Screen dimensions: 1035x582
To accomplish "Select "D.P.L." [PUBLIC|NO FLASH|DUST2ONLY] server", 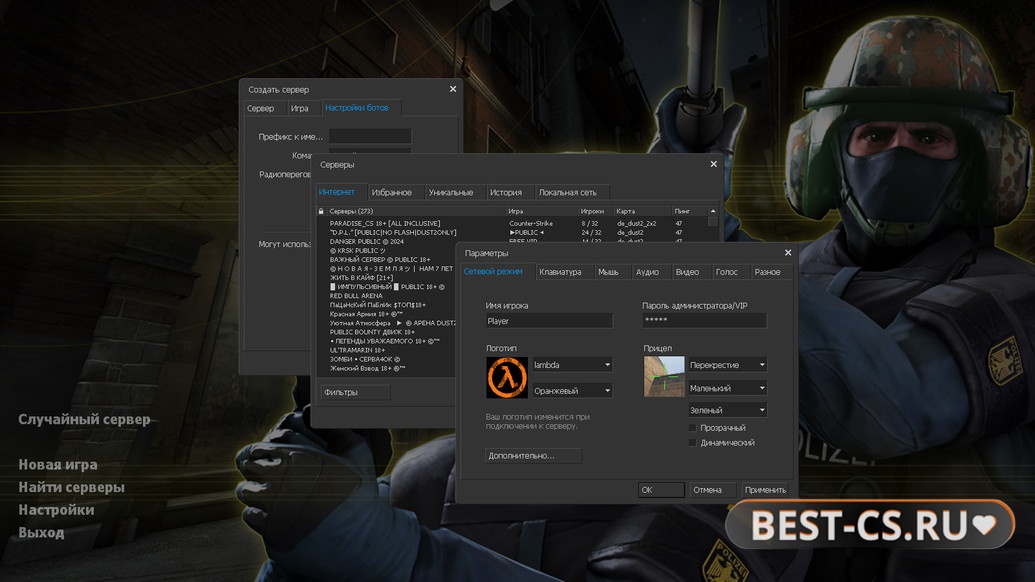I will pyautogui.click(x=512, y=232).
